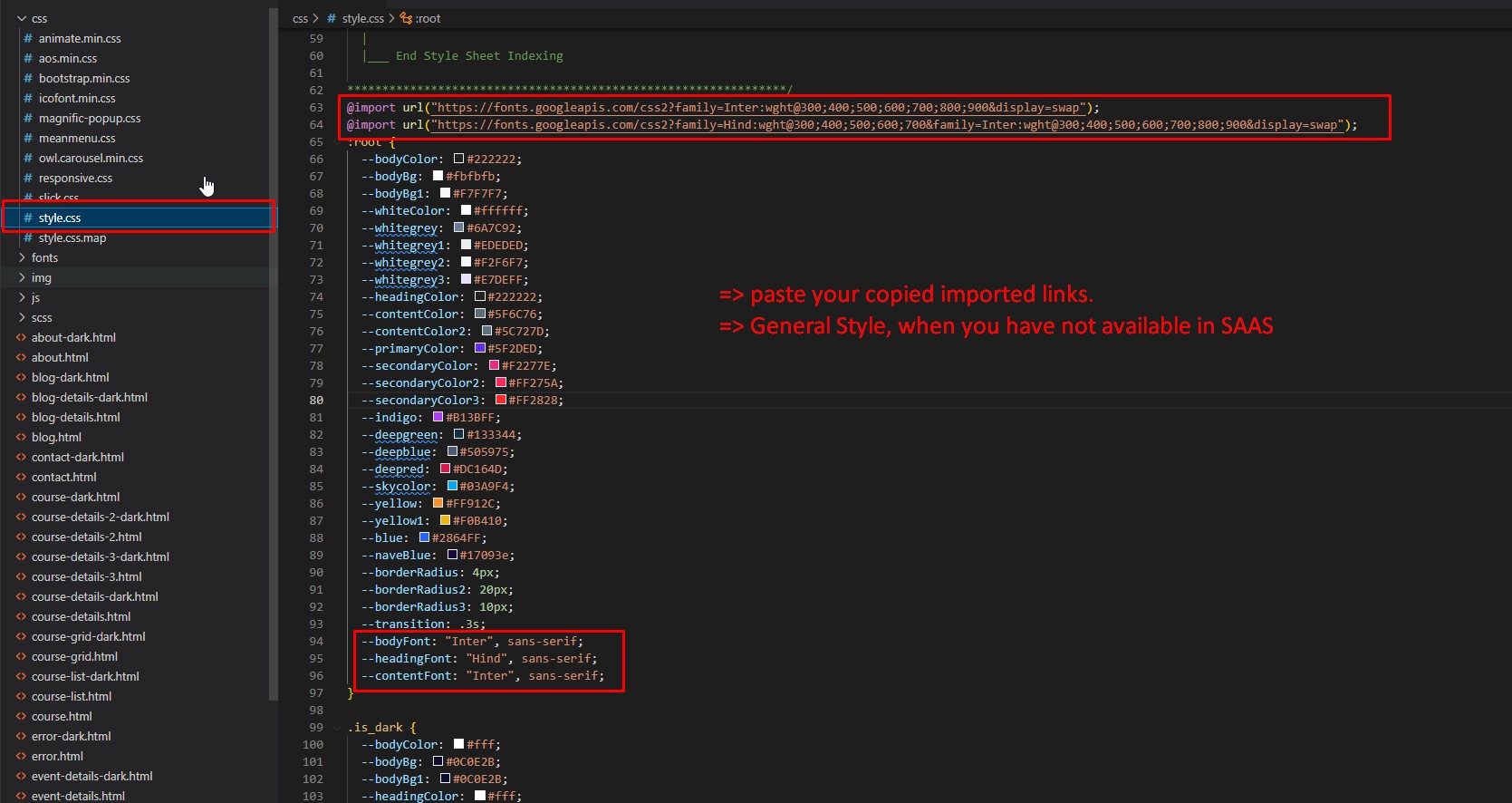Open course-grid.html file
The width and height of the screenshot is (1512, 803).
click(74, 656)
